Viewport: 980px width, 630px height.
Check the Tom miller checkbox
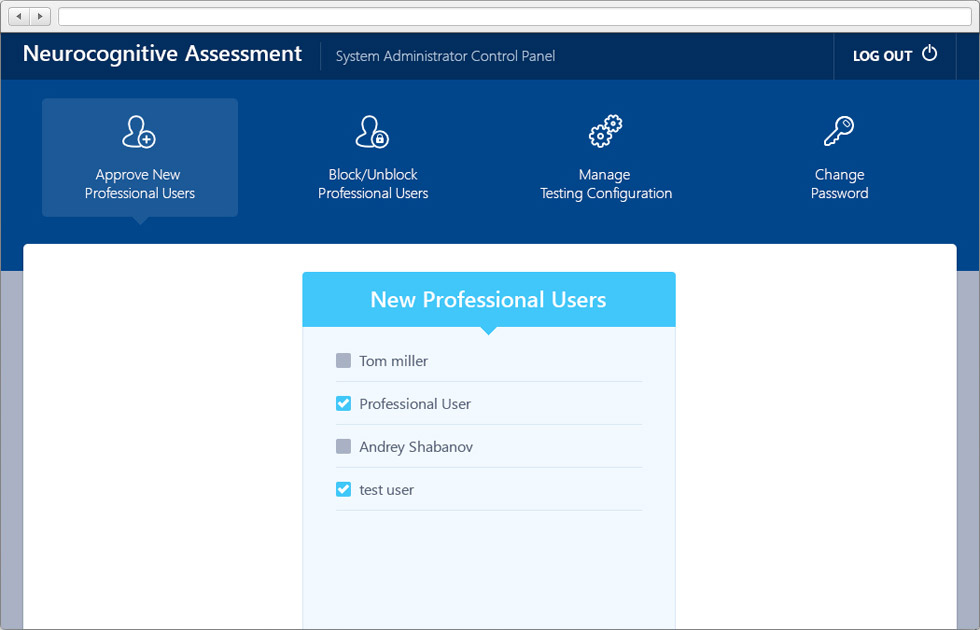343,361
